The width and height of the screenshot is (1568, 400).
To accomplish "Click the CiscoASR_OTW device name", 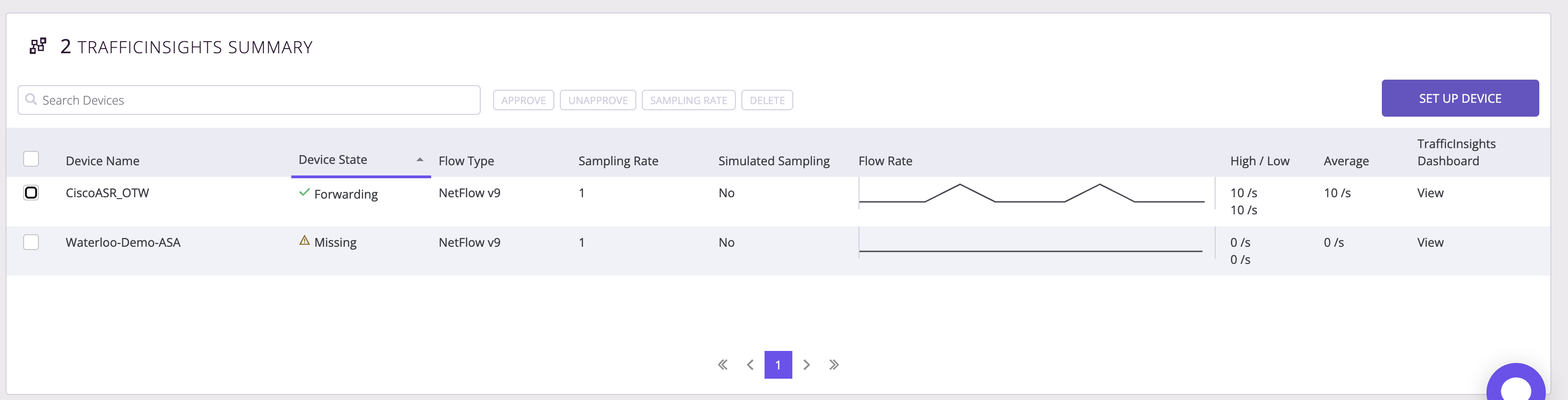I will click(x=107, y=193).
